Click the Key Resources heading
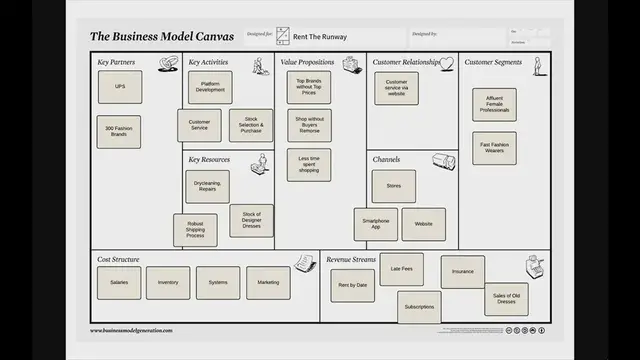The height and width of the screenshot is (360, 640). (209, 160)
